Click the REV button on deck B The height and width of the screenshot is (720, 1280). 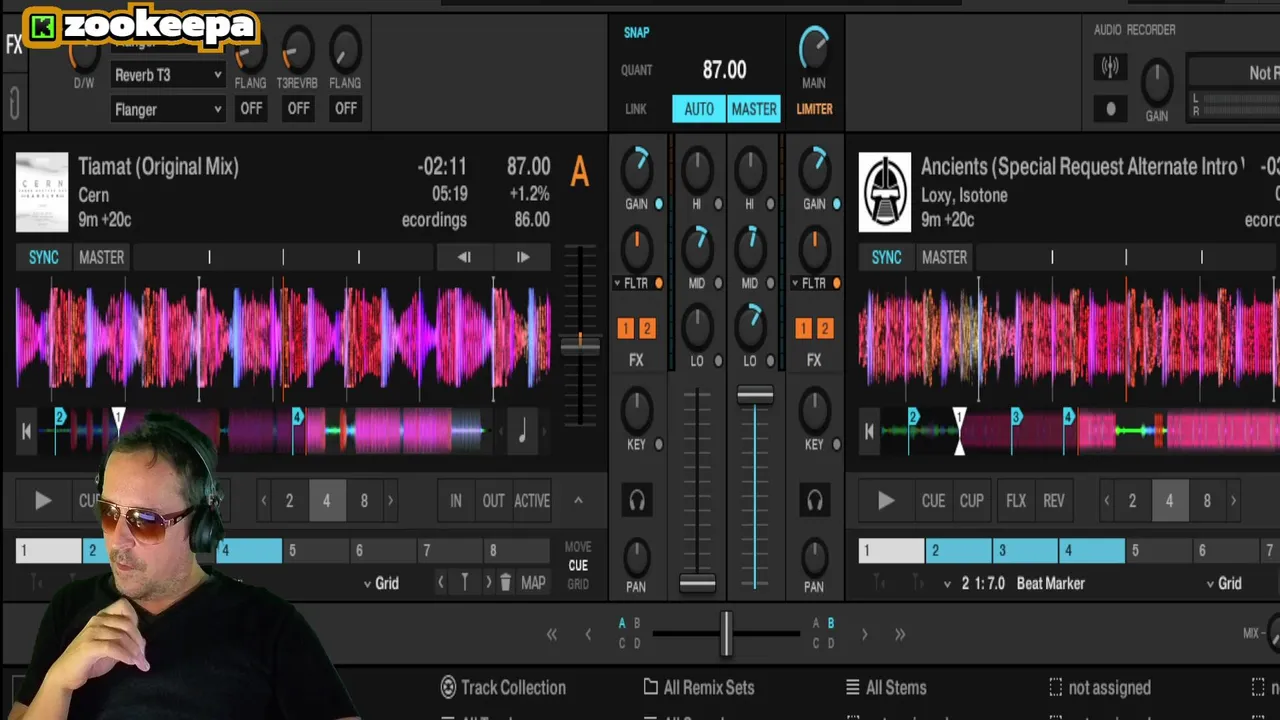click(x=1054, y=501)
